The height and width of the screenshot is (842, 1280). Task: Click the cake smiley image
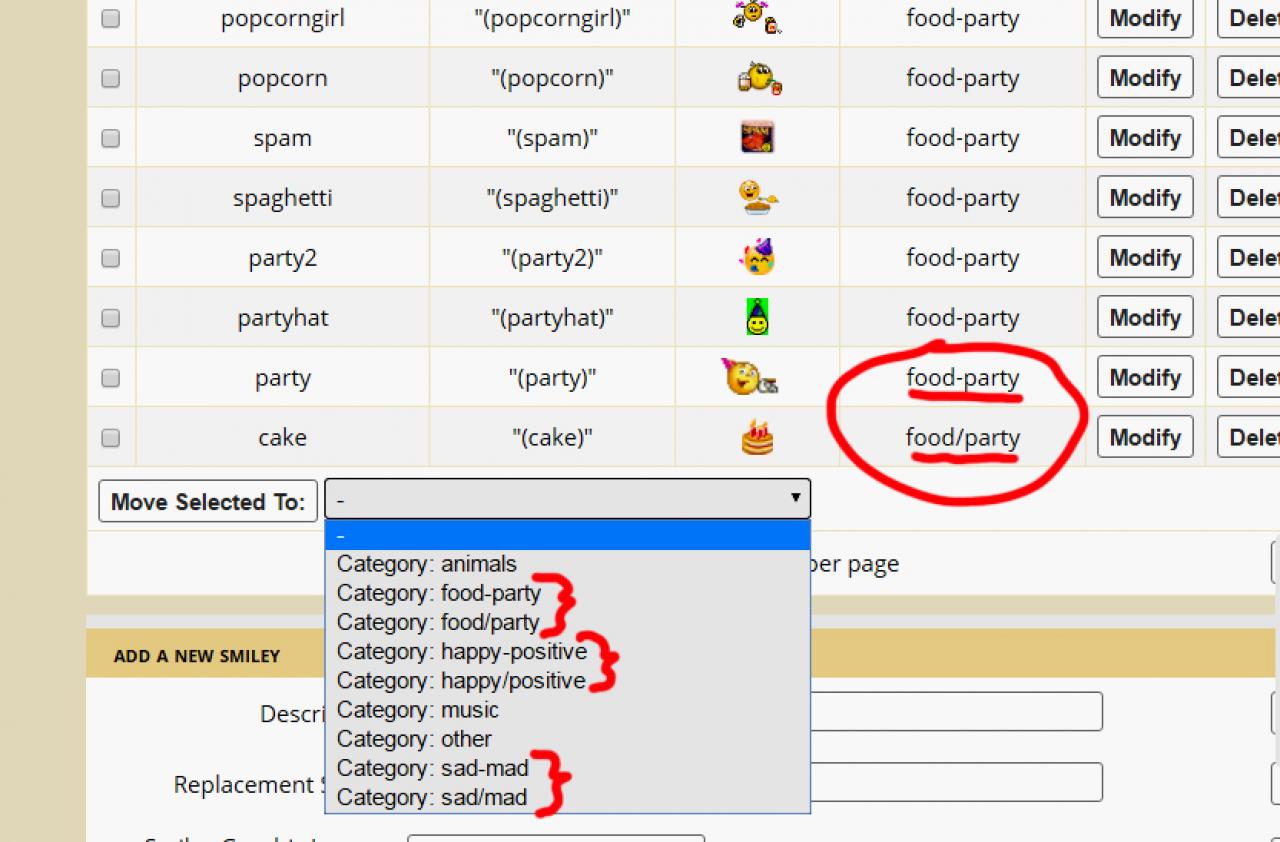[758, 437]
